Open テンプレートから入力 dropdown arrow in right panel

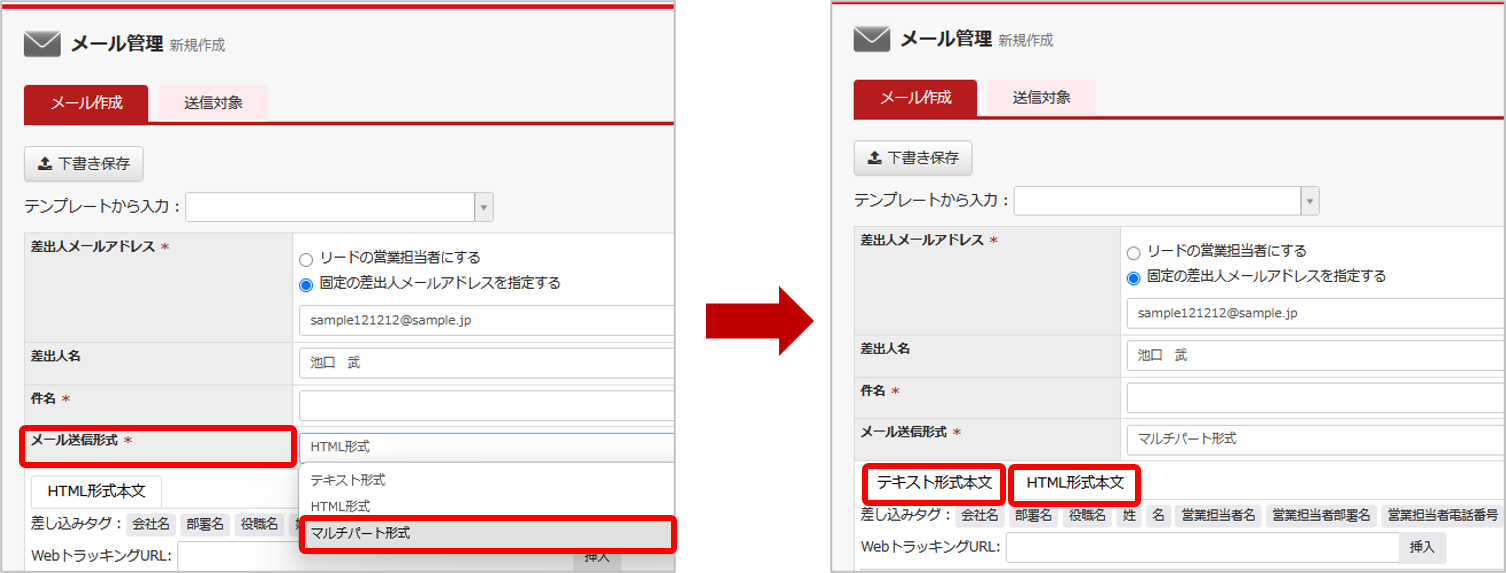point(1309,200)
